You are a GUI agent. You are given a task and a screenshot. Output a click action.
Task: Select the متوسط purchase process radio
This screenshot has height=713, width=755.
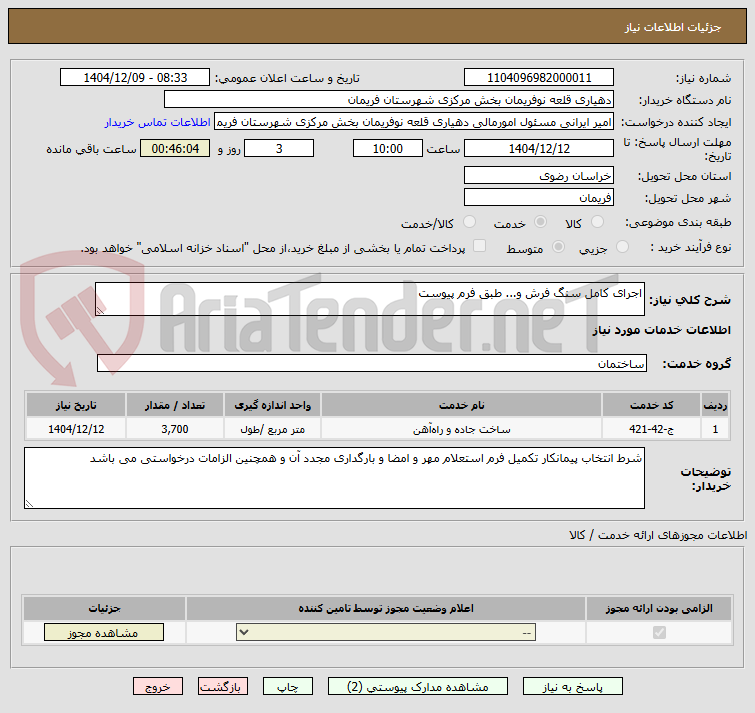pos(558,247)
